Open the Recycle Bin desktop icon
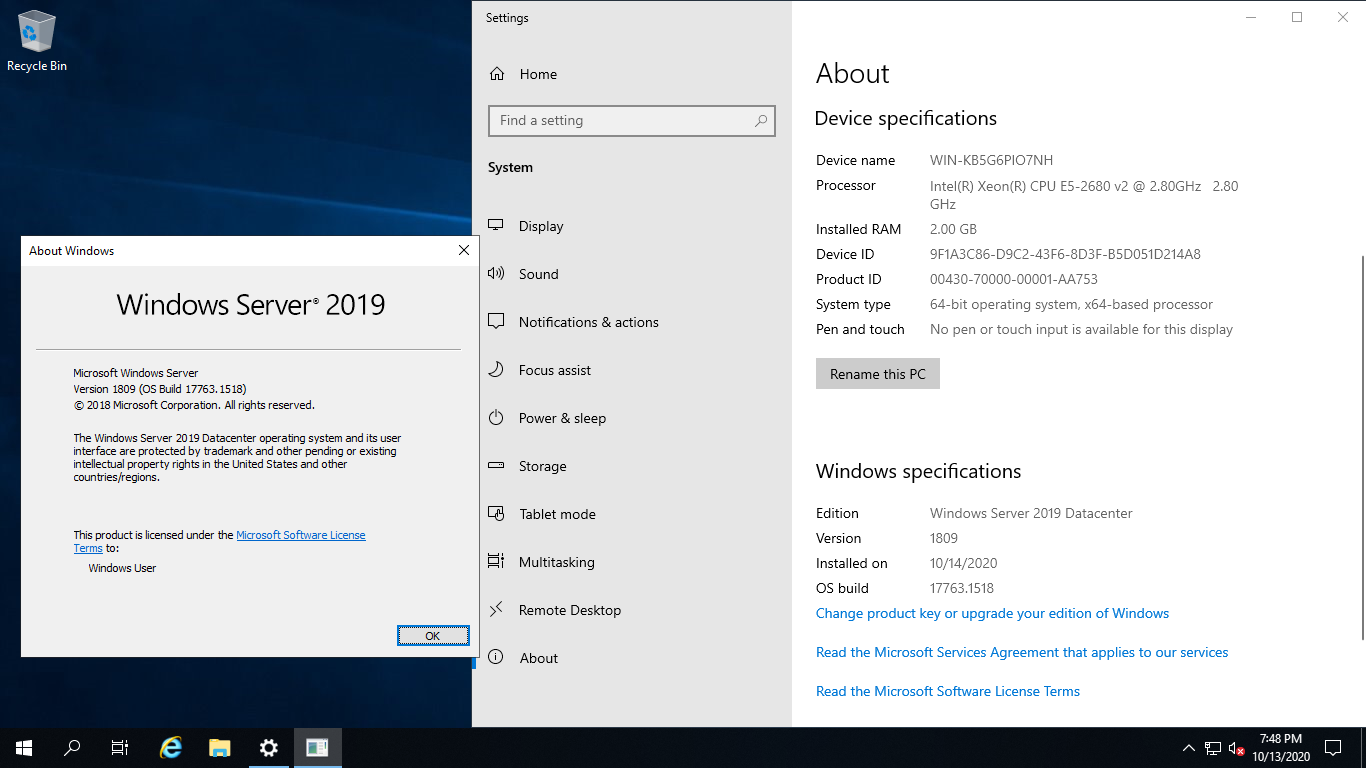 tap(37, 42)
